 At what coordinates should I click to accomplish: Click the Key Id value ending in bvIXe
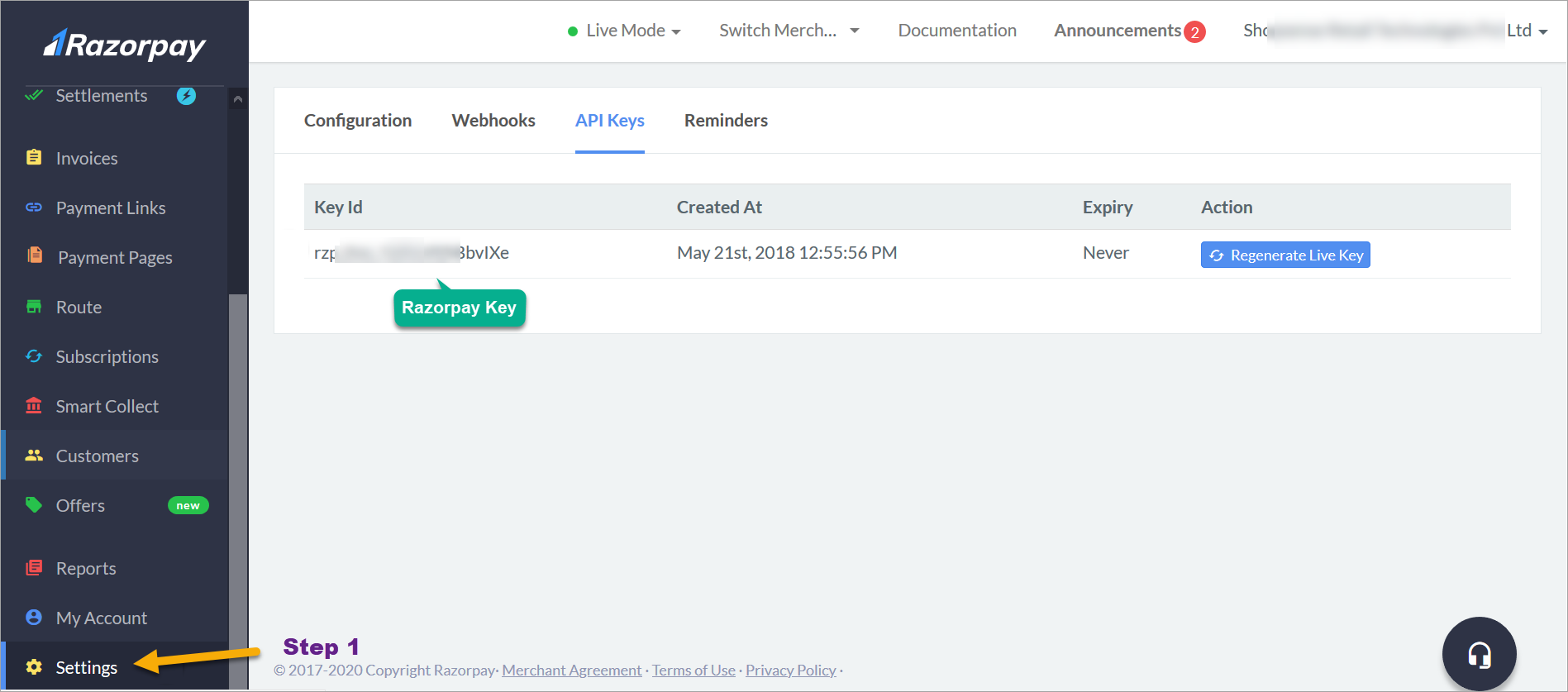pos(412,253)
